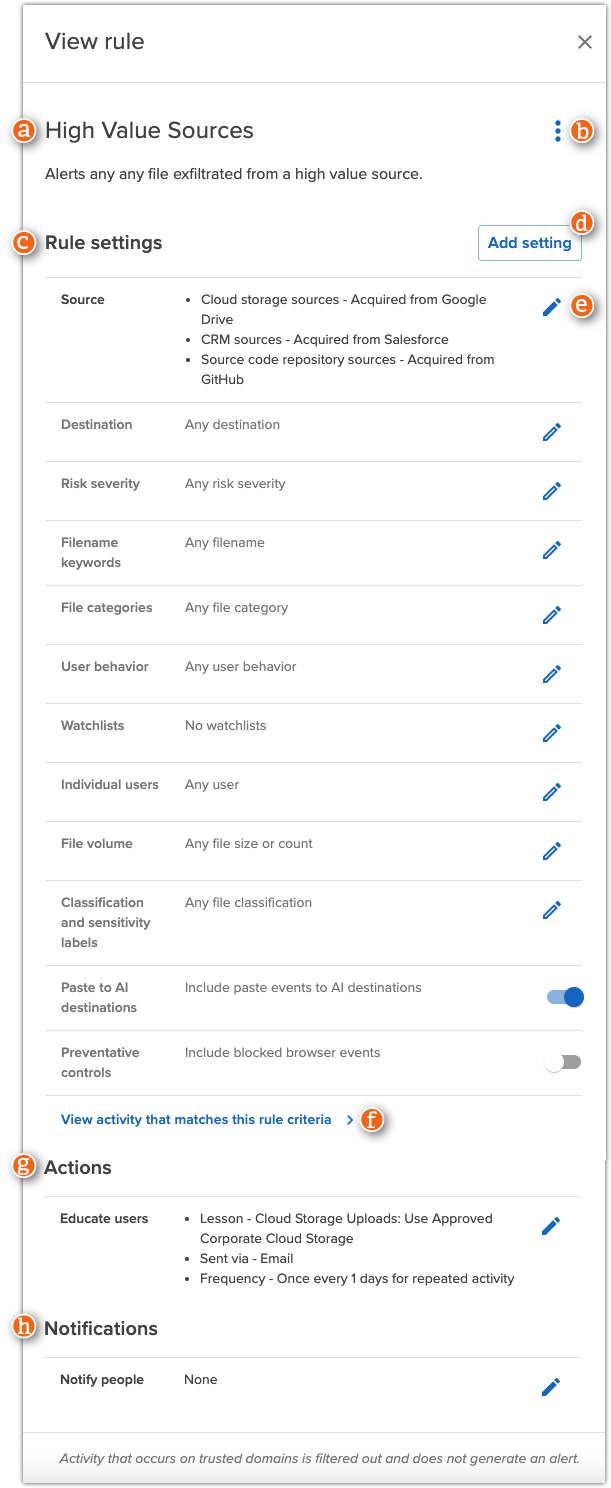Image resolution: width=611 pixels, height=1488 pixels.
Task: Edit the Risk severity setting
Action: click(x=551, y=491)
